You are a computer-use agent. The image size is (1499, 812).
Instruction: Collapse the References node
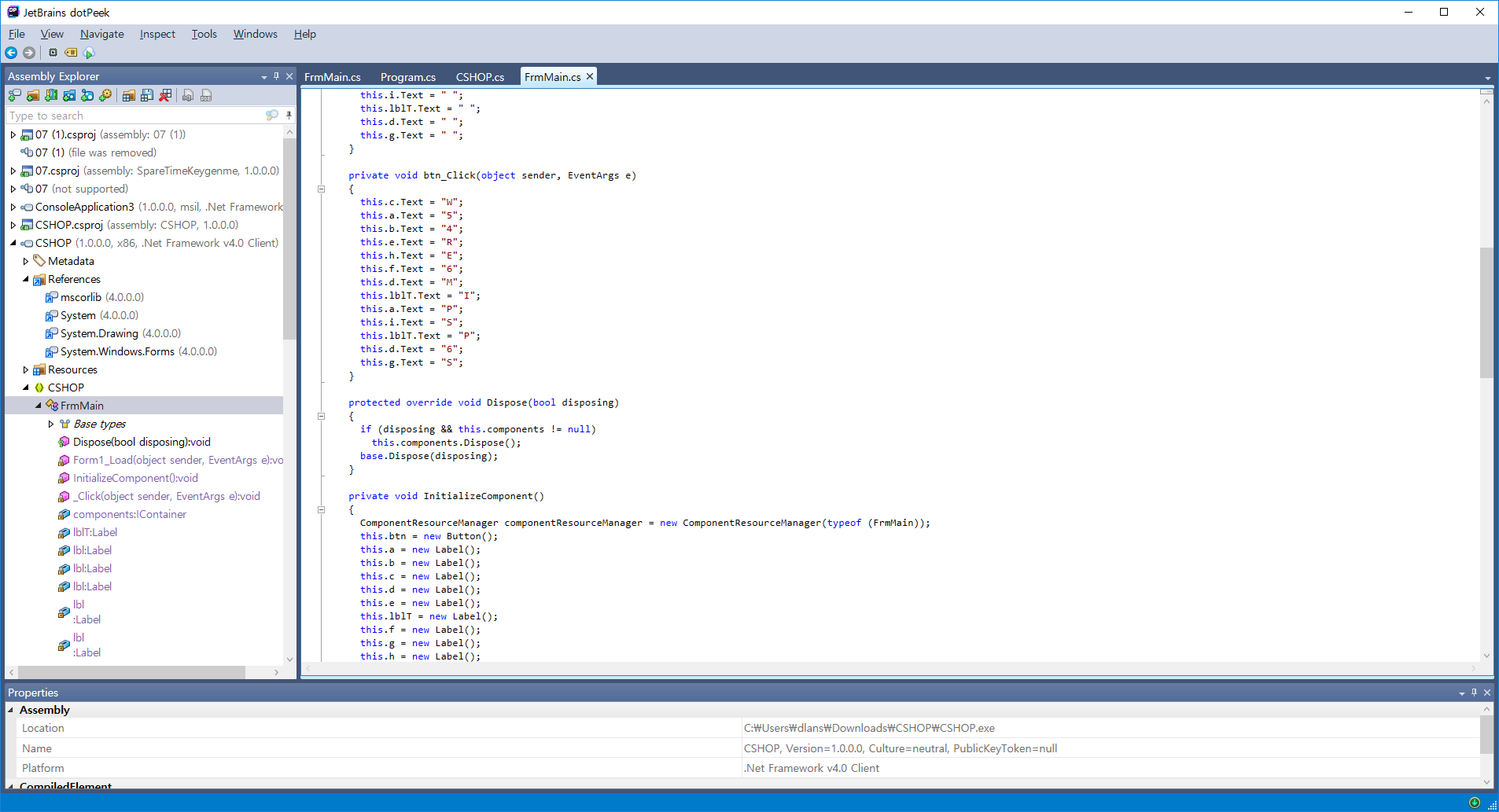click(x=25, y=279)
